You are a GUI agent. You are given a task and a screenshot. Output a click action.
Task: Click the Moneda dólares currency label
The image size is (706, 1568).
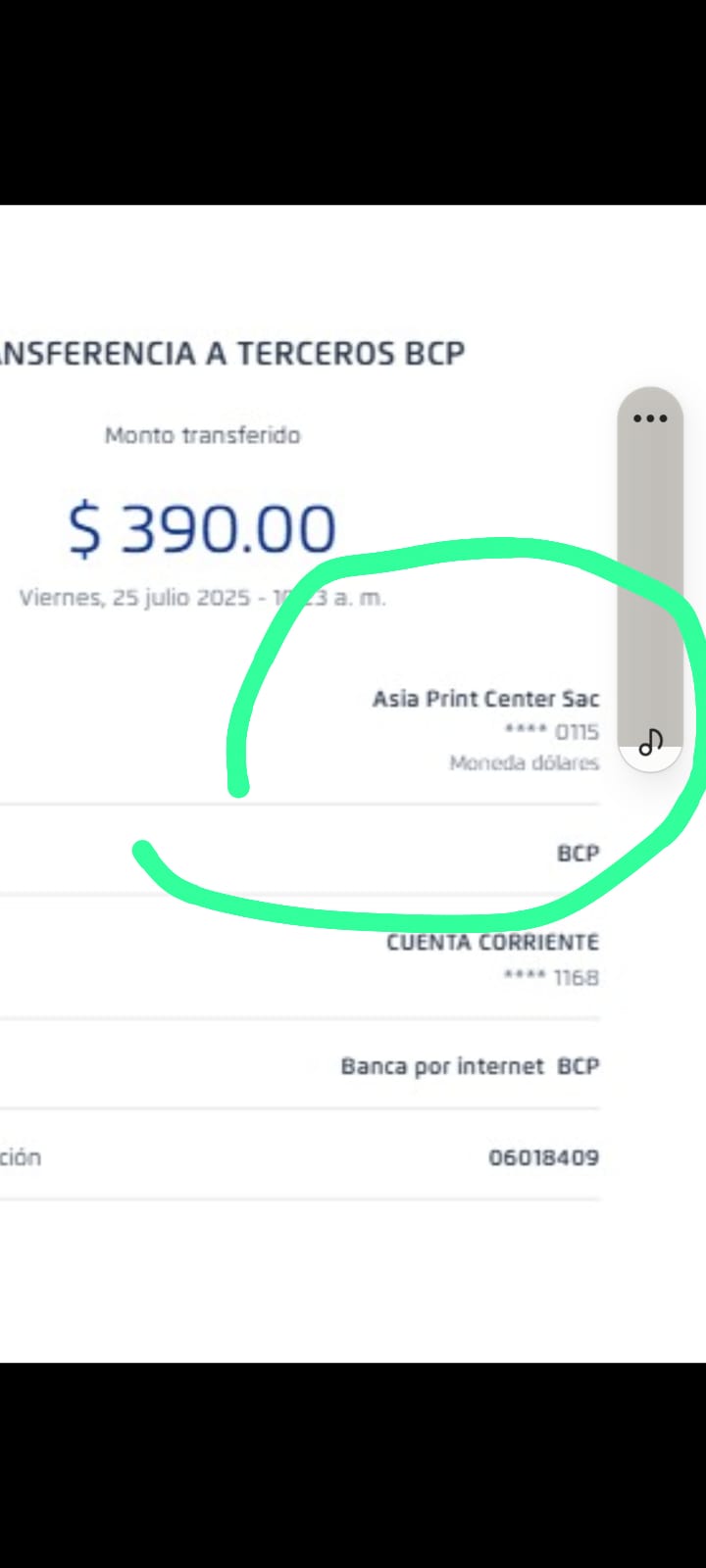tap(524, 763)
